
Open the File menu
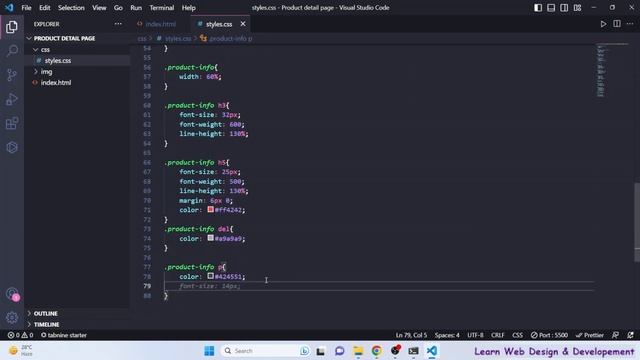coord(26,8)
